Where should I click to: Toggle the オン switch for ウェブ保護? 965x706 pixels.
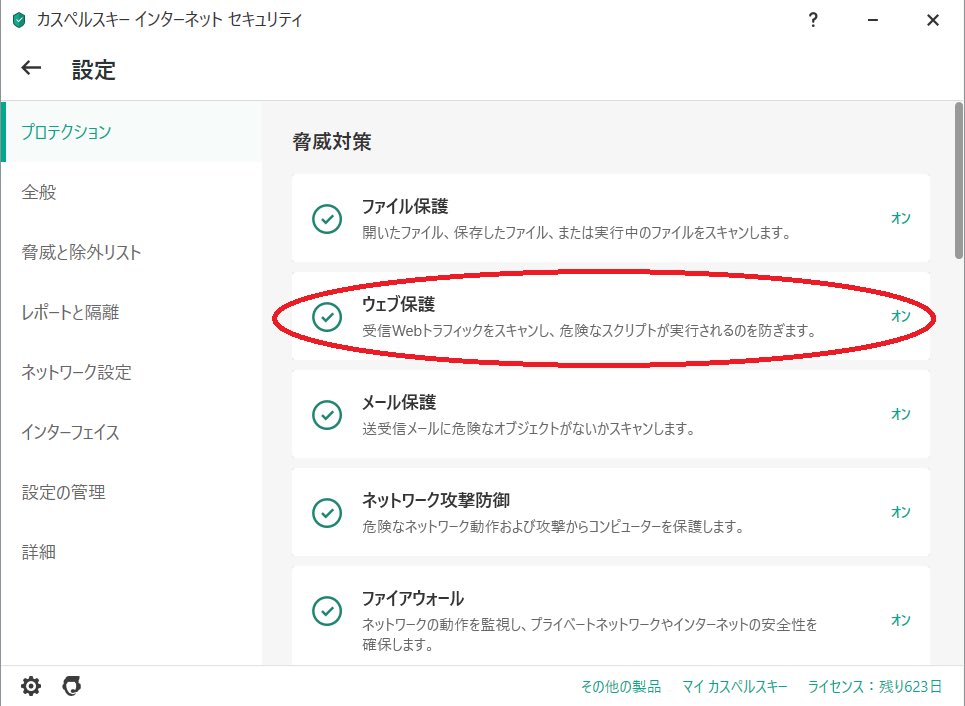[x=901, y=316]
